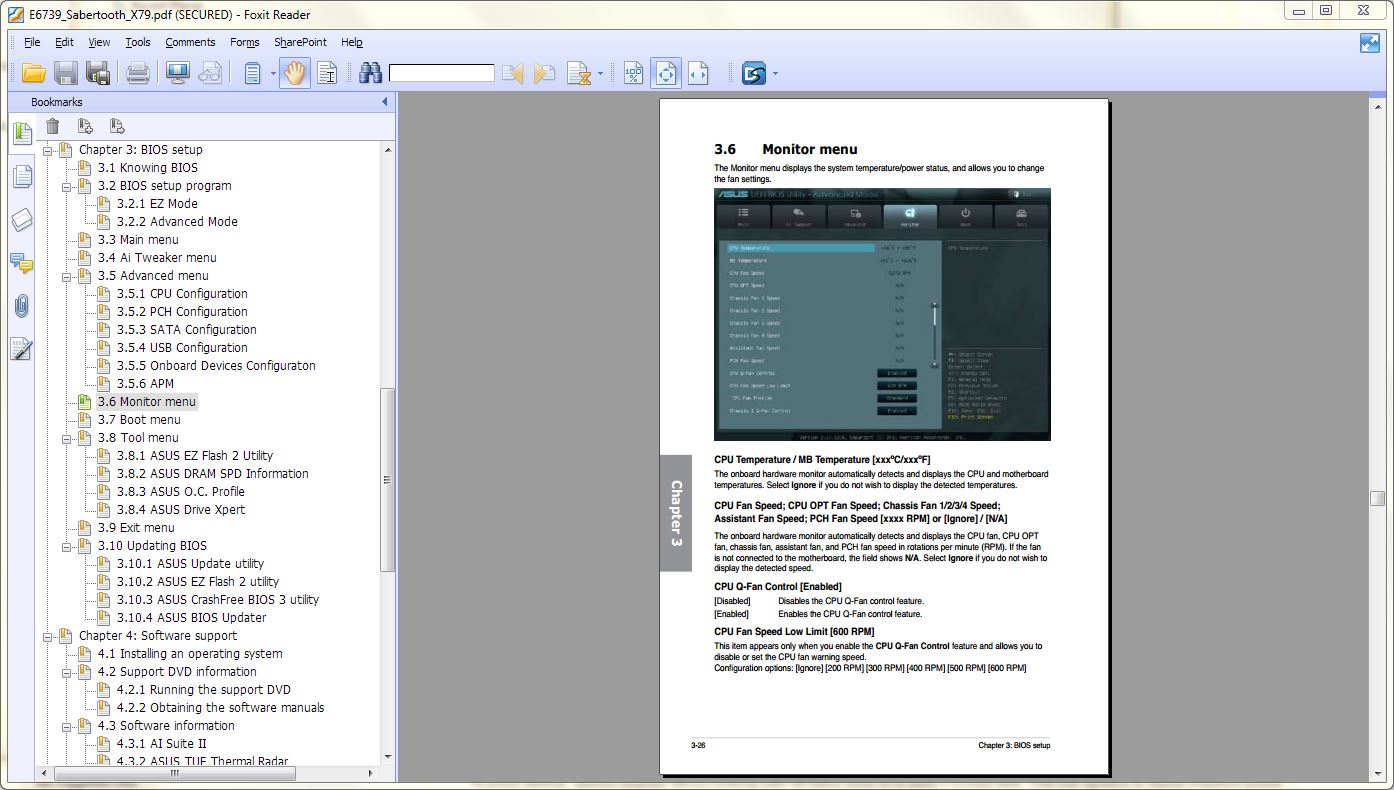Open the Tools menu

pyautogui.click(x=138, y=43)
